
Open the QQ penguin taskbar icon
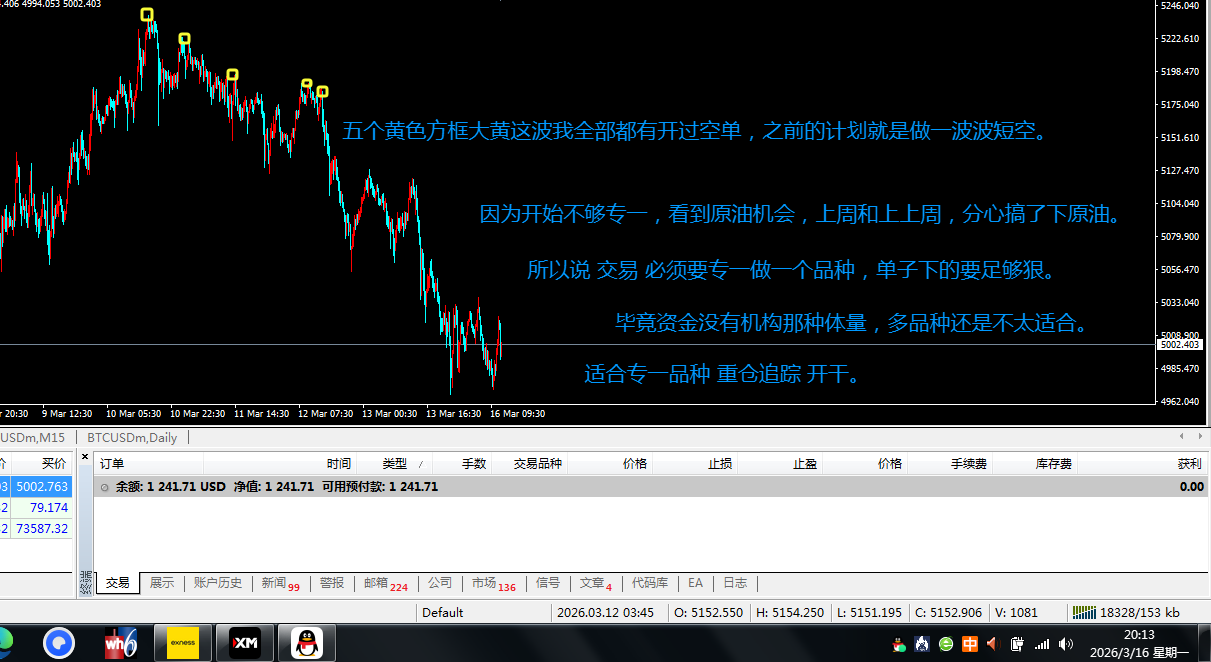click(306, 643)
